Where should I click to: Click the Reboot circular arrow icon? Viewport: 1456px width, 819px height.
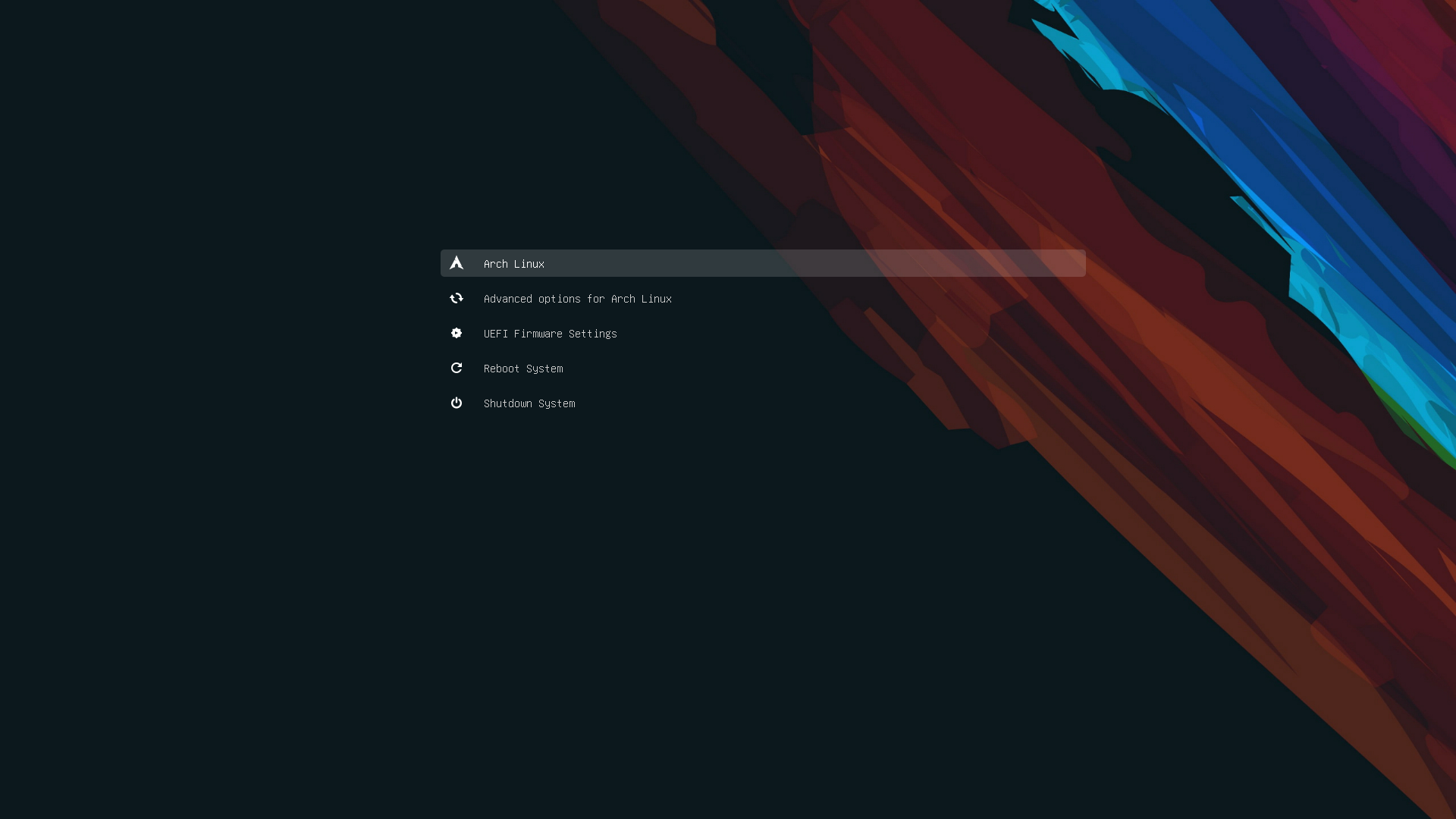(457, 368)
